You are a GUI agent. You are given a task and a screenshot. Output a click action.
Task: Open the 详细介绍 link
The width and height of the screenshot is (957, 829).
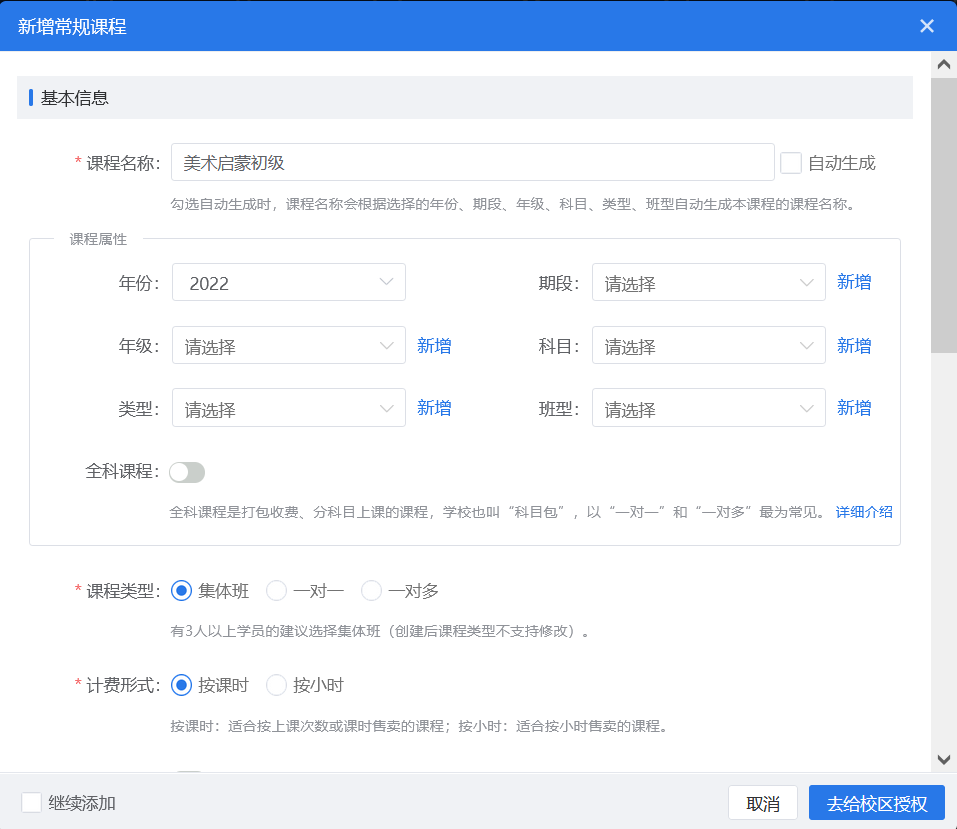864,512
